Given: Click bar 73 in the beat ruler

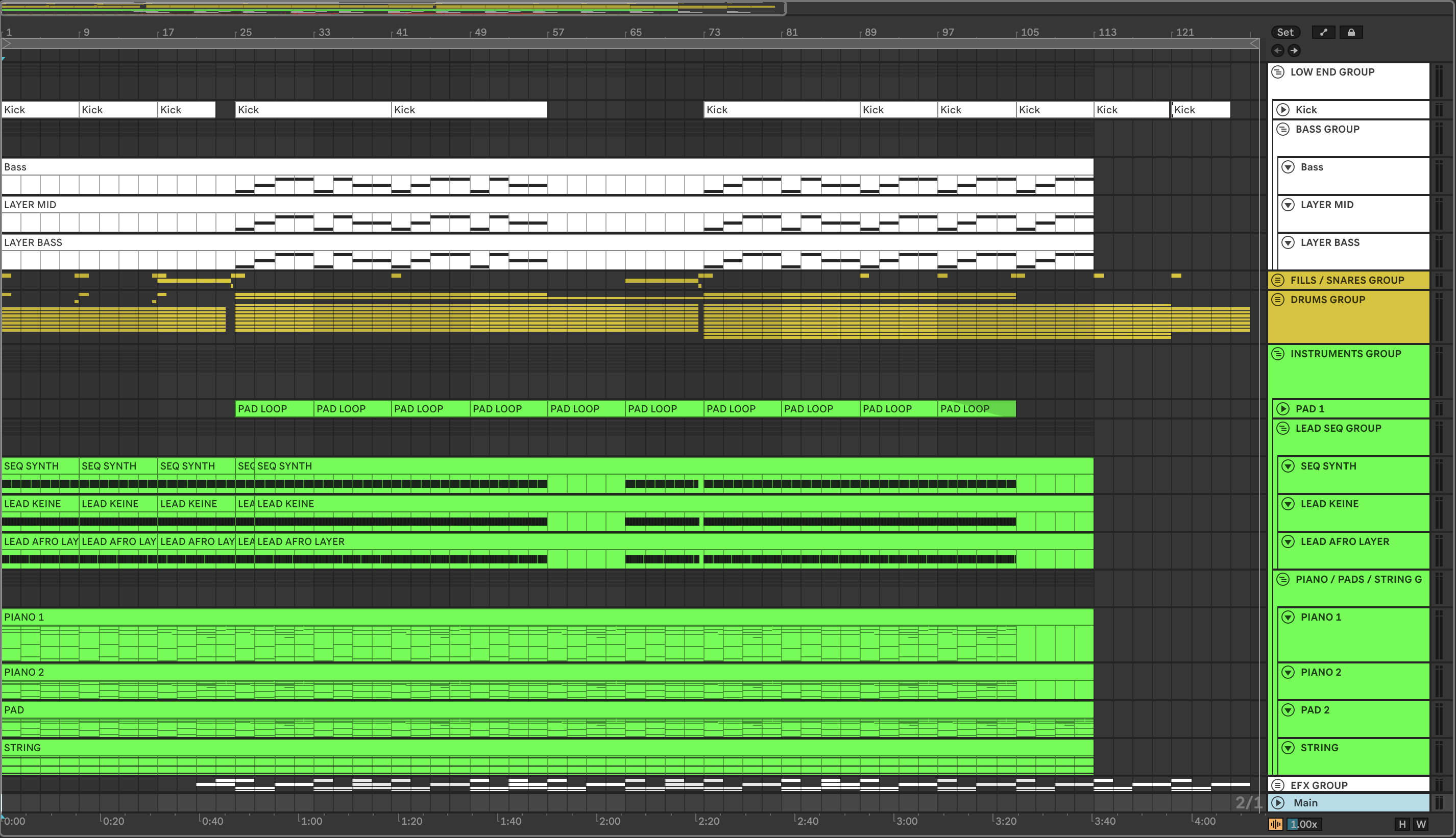Looking at the screenshot, I should click(x=713, y=32).
